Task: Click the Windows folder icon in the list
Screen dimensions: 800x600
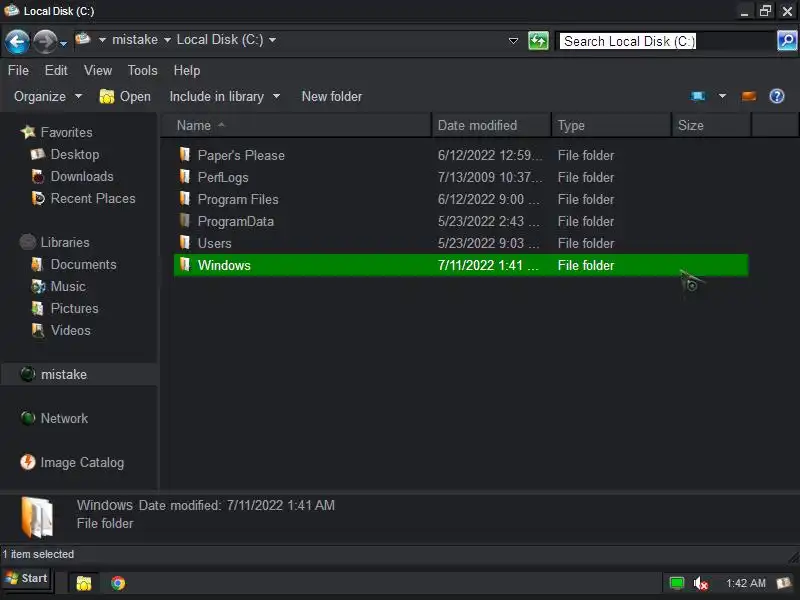Action: 185,264
